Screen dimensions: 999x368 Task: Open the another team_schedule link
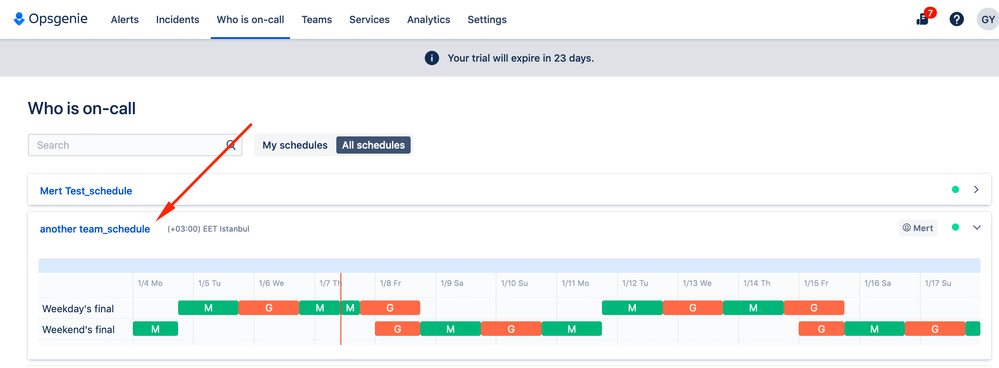(x=95, y=229)
